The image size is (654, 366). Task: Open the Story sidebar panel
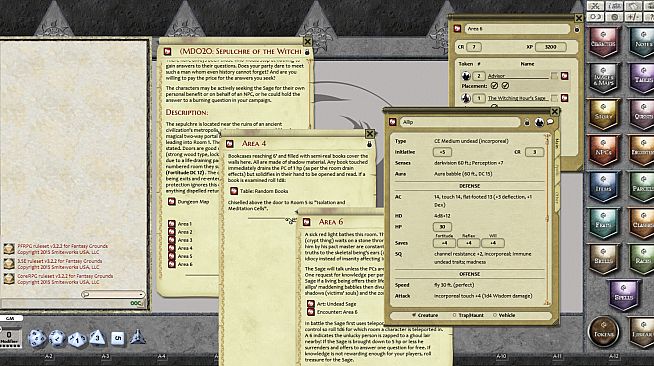603,114
